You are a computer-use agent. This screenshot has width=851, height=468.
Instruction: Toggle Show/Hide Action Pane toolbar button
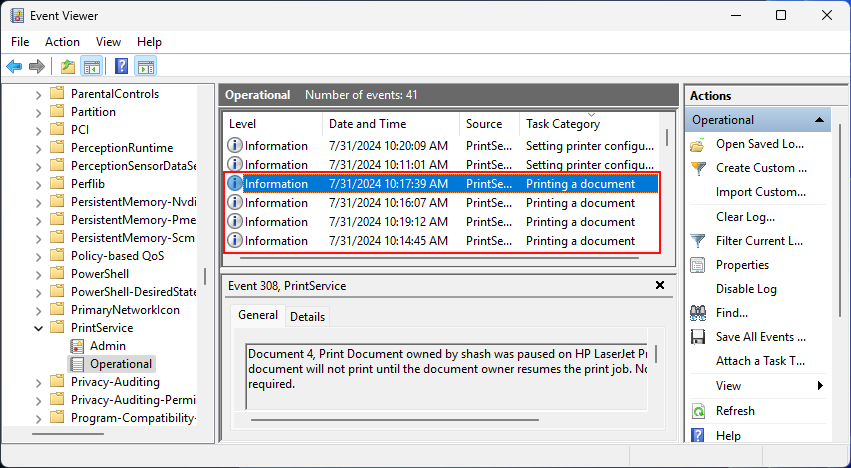point(146,67)
